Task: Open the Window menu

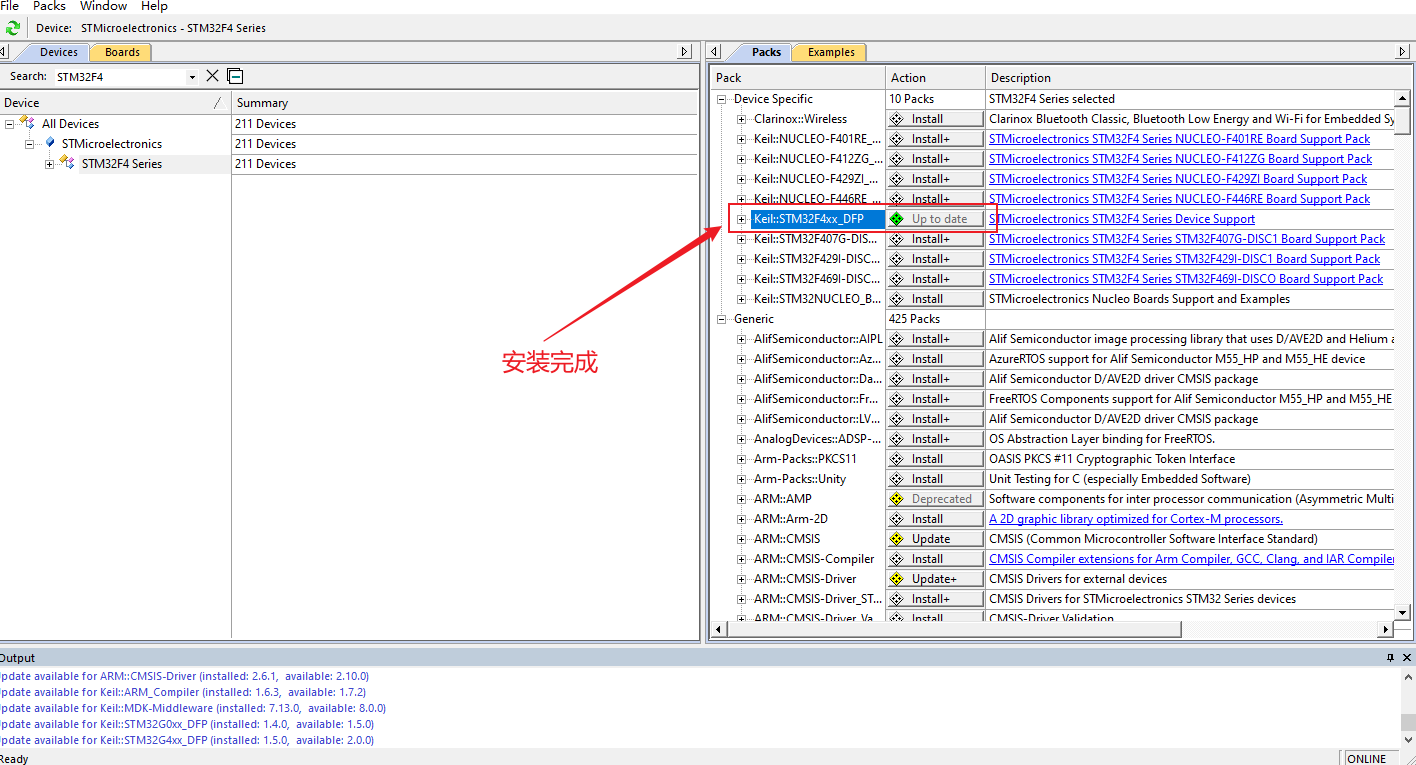Action: 103,6
